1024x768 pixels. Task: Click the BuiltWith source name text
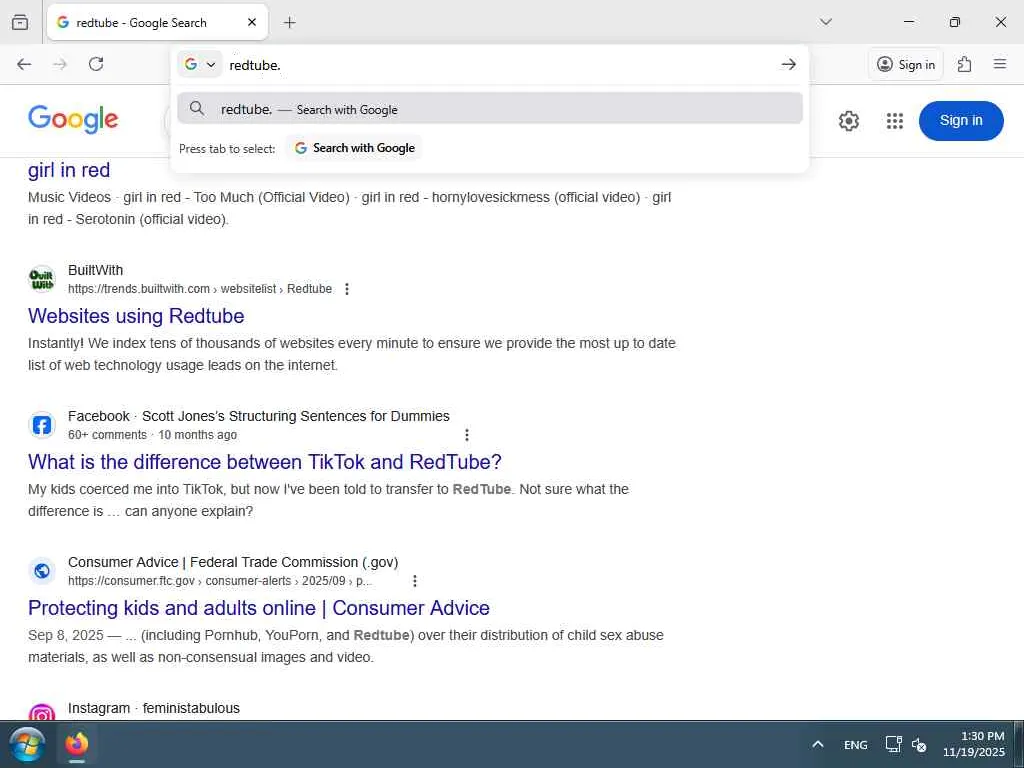pyautogui.click(x=95, y=270)
